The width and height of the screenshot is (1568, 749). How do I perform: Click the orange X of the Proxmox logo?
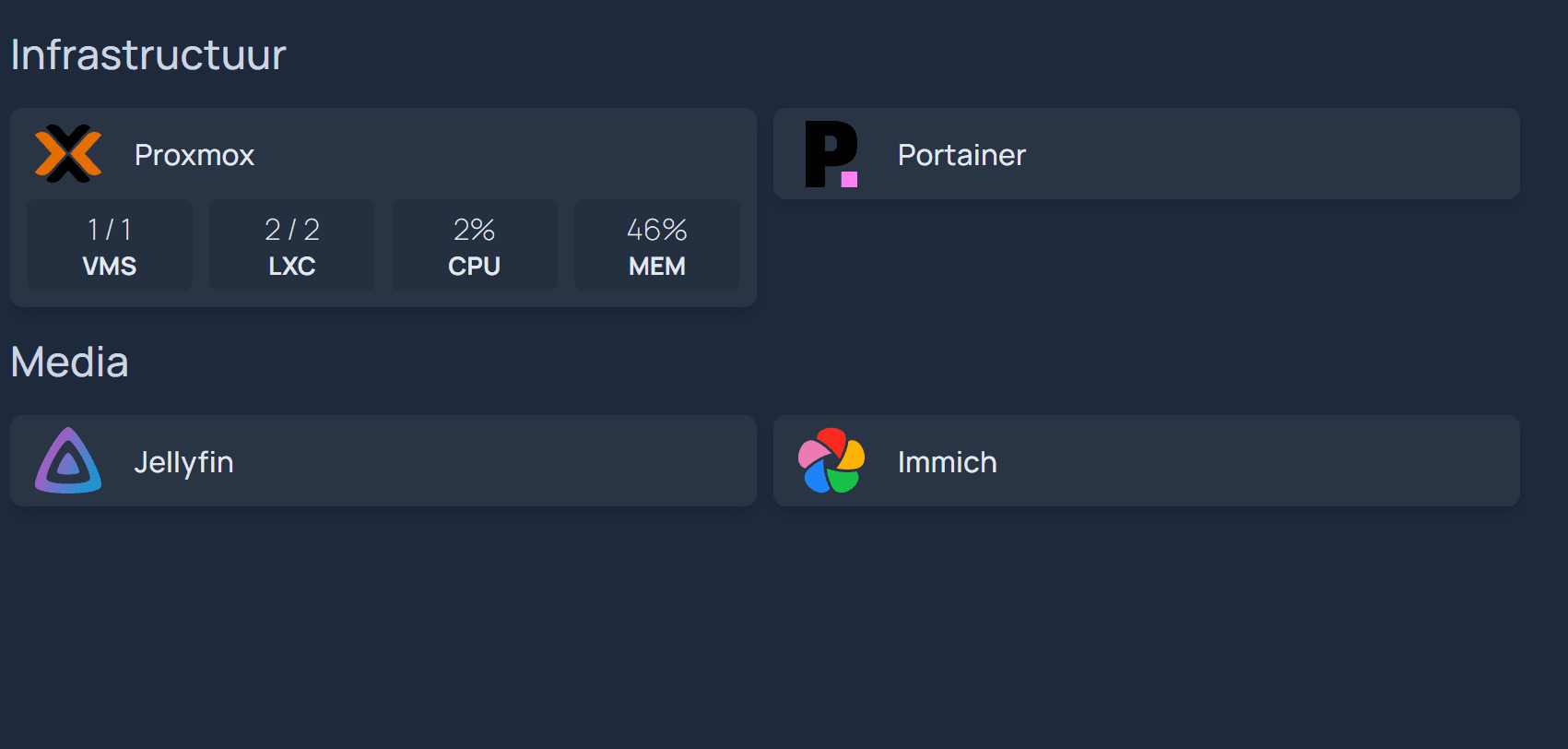click(x=67, y=154)
